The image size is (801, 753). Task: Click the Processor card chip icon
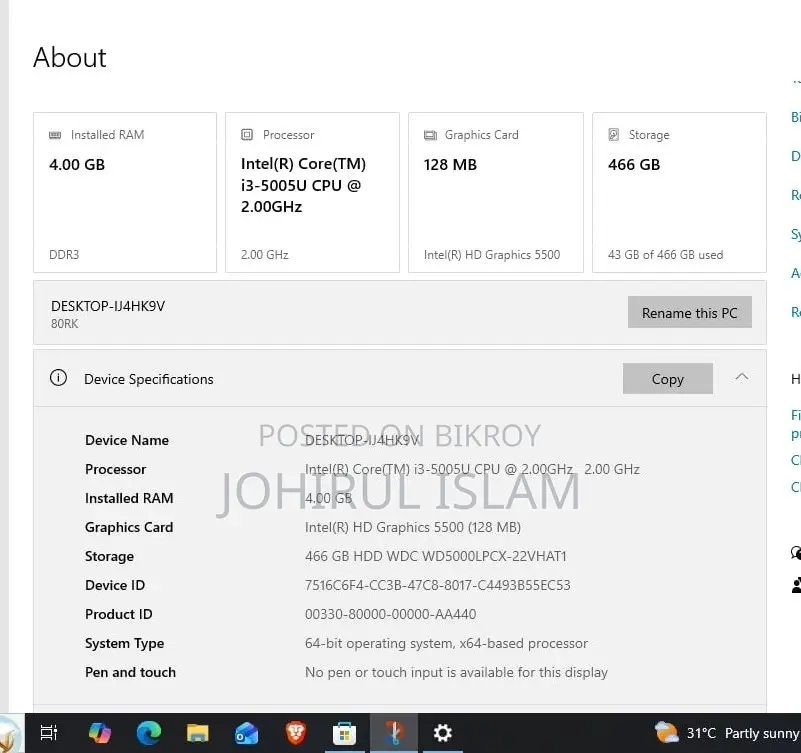pyautogui.click(x=247, y=134)
